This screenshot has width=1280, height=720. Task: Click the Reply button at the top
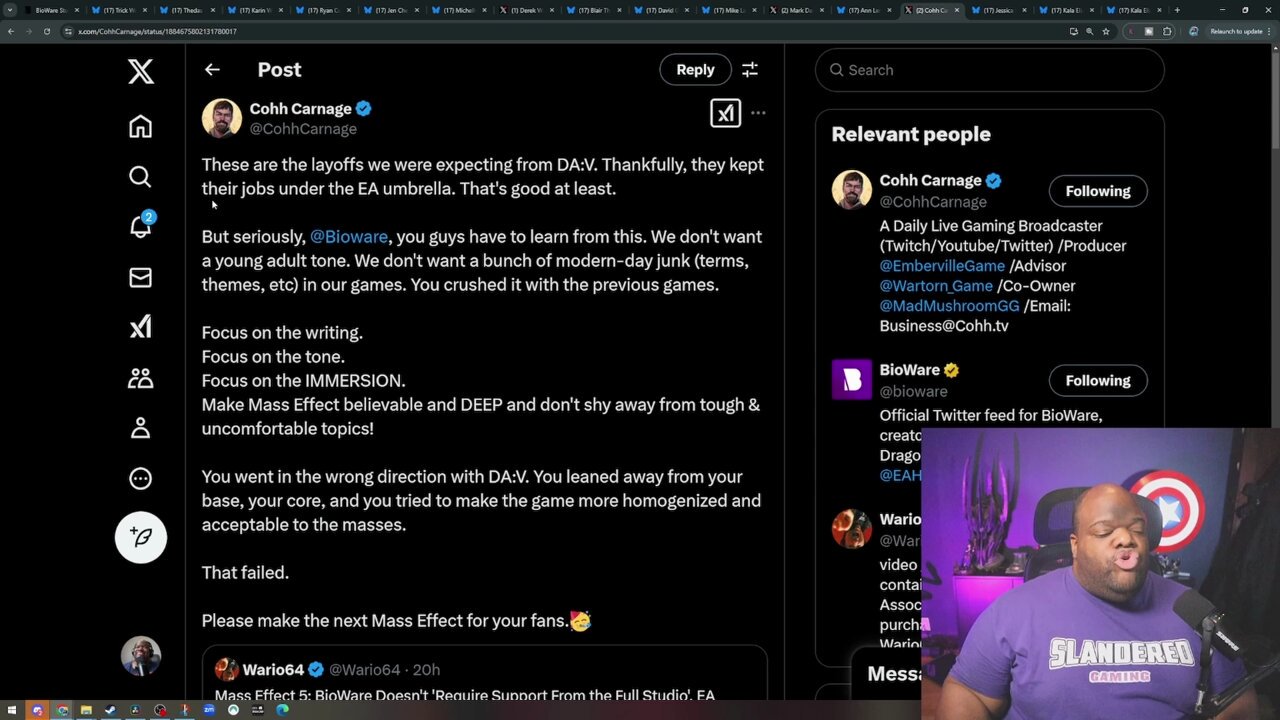(x=695, y=70)
